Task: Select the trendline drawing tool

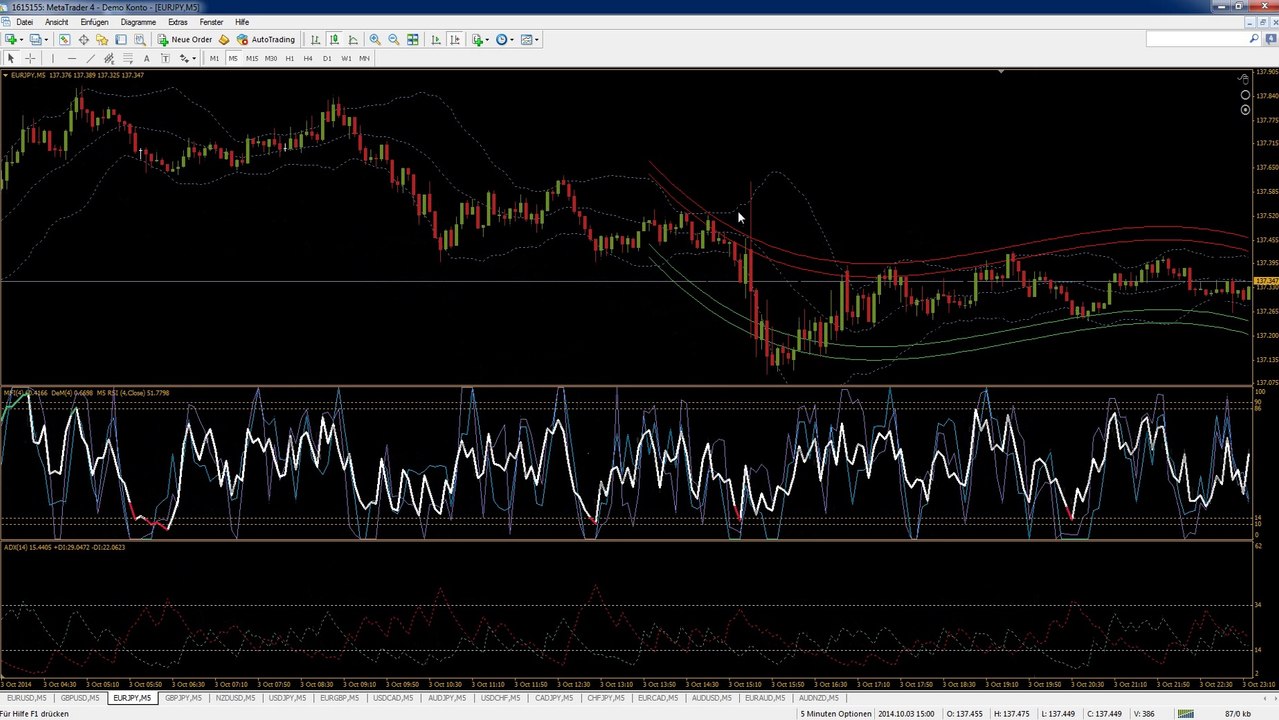Action: 90,59
